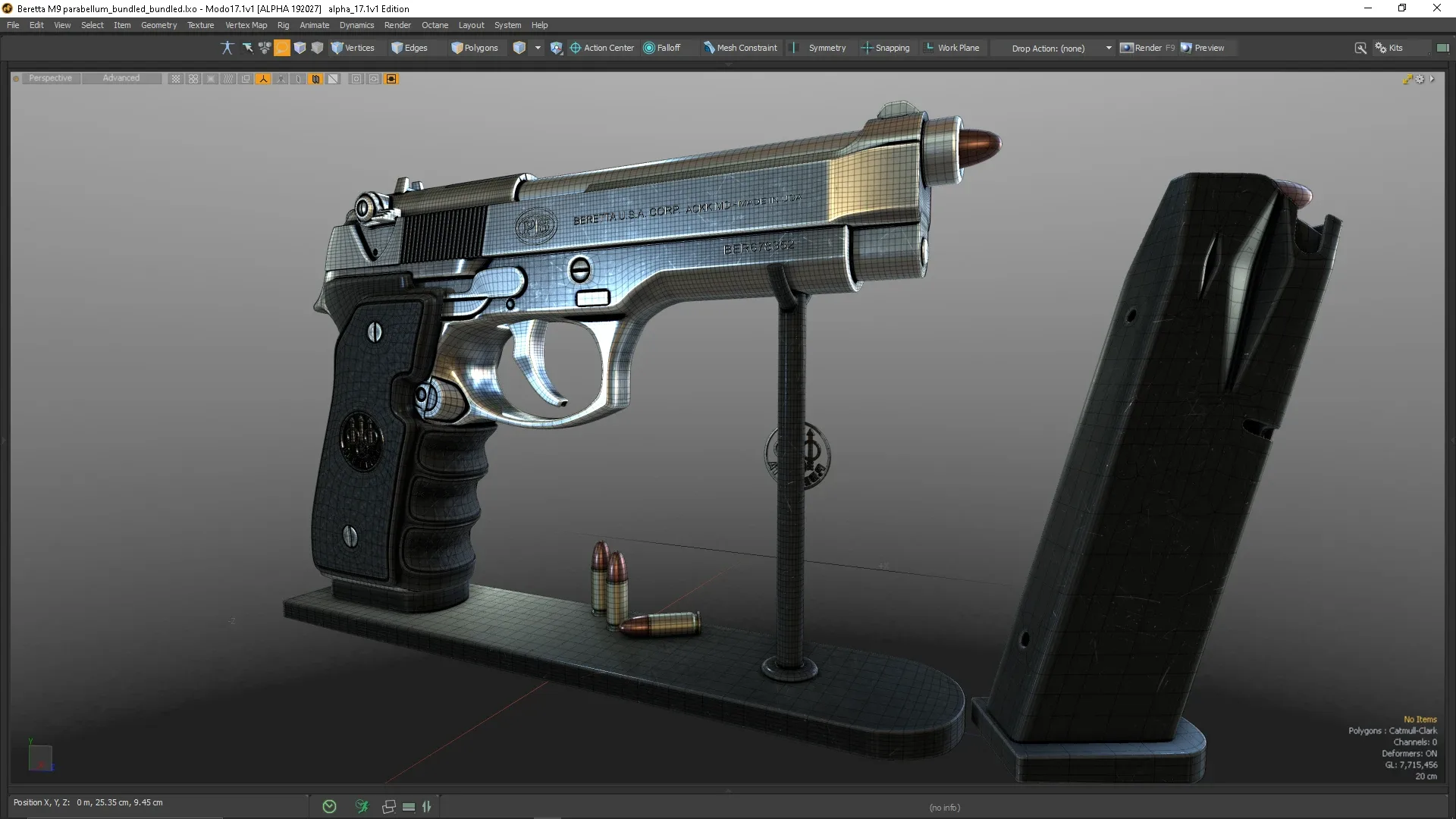1456x819 pixels.
Task: Open the Edit menu
Action: click(x=36, y=25)
